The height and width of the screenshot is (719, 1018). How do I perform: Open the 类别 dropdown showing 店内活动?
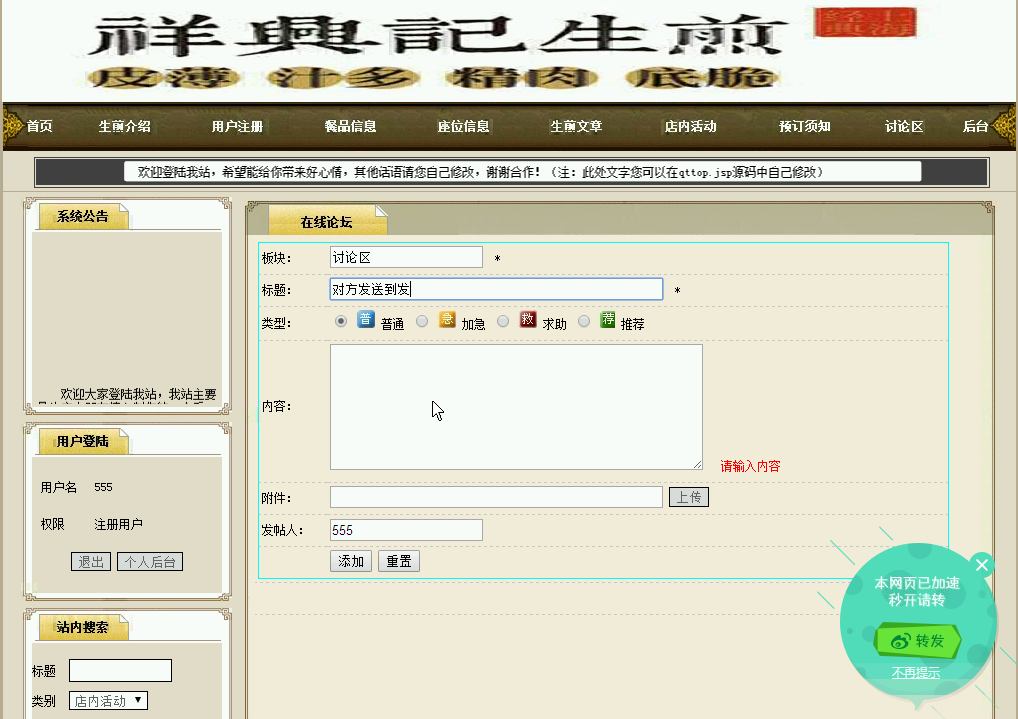[108, 701]
